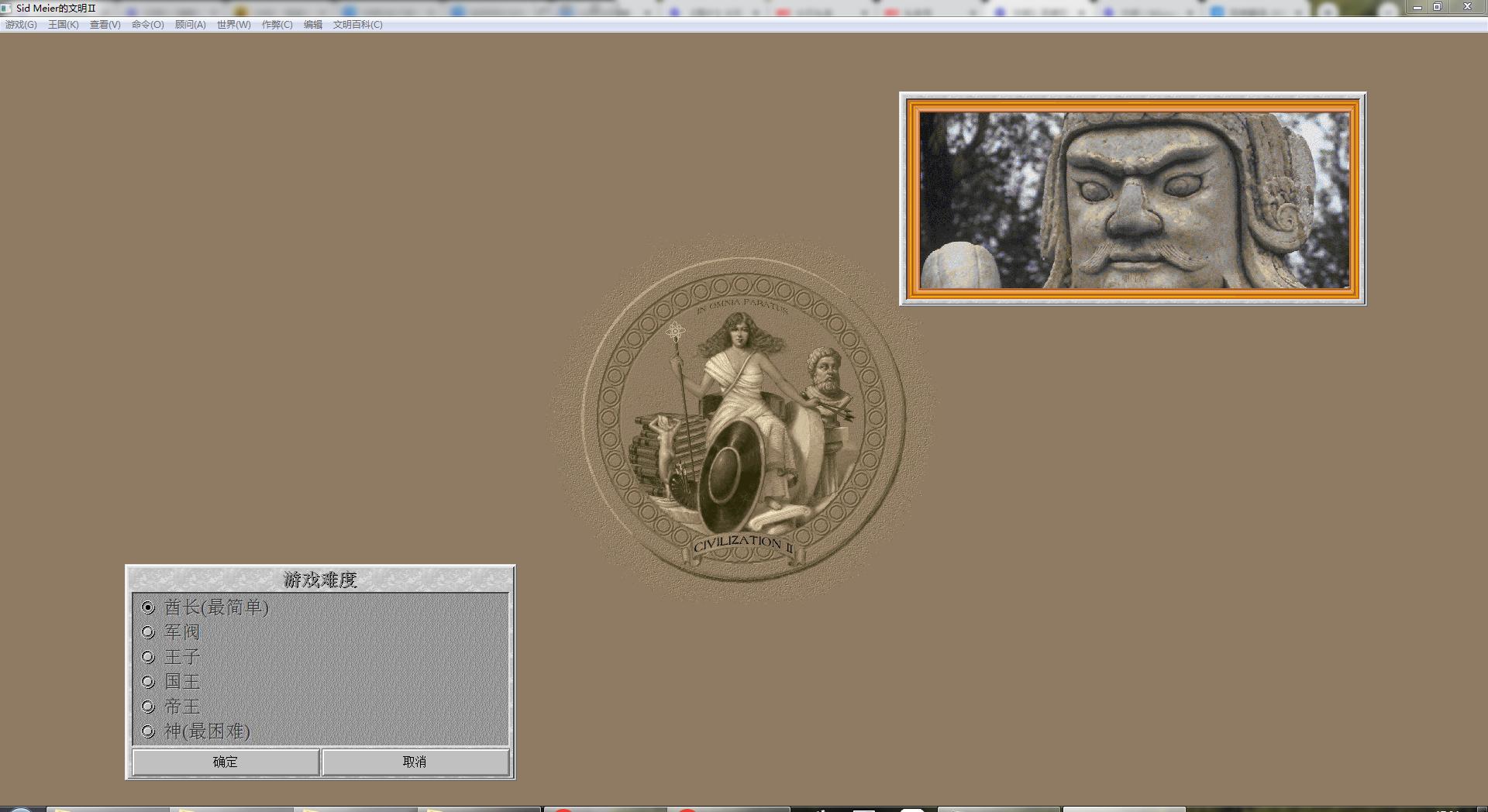Viewport: 1488px width, 812px height.
Task: Open the 作弊(C) cheat menu
Action: coord(277,25)
